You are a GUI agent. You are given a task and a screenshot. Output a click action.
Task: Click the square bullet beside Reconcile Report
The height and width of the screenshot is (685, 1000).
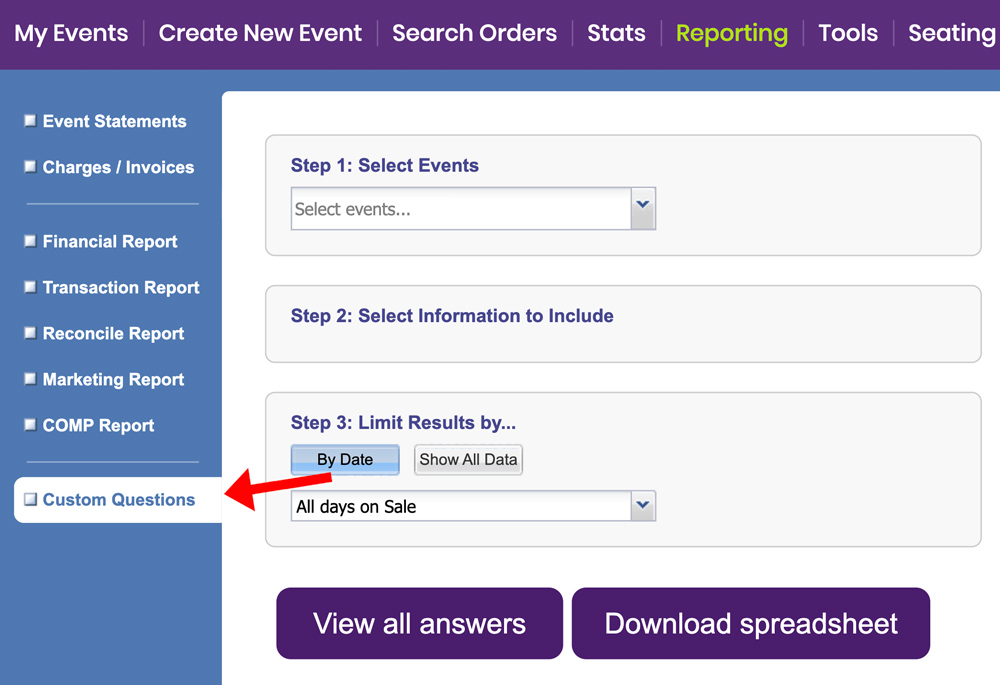click(x=30, y=333)
